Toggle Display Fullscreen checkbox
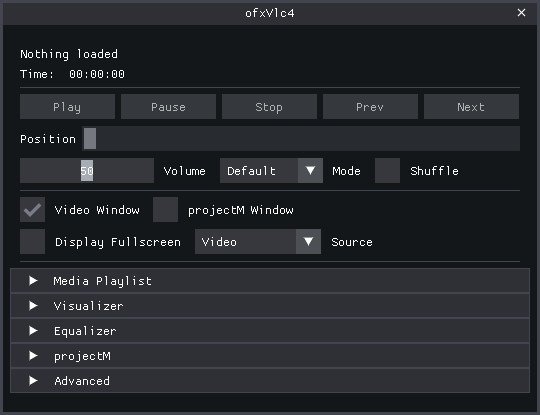The image size is (540, 415). pos(32,241)
